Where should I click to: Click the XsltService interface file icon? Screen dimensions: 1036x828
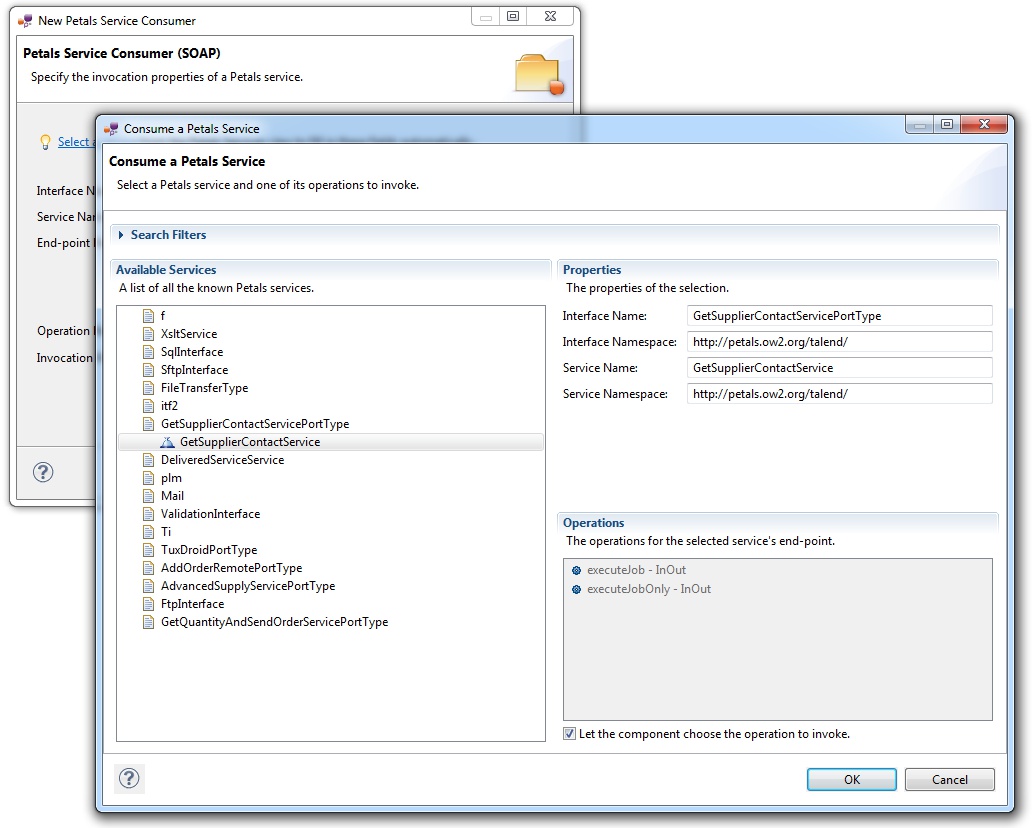tap(148, 334)
